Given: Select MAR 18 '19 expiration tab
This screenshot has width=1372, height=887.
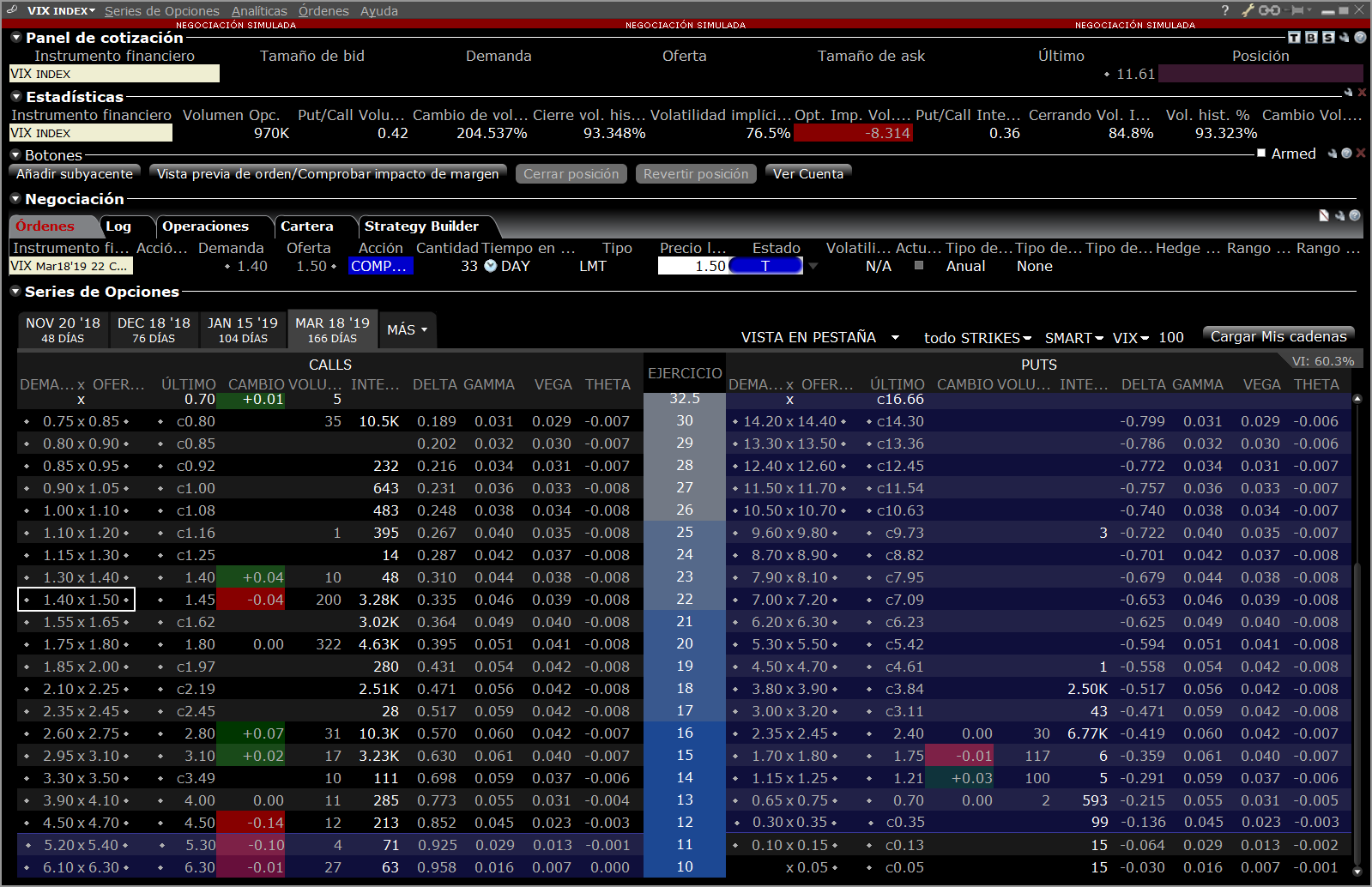Looking at the screenshot, I should (x=332, y=329).
